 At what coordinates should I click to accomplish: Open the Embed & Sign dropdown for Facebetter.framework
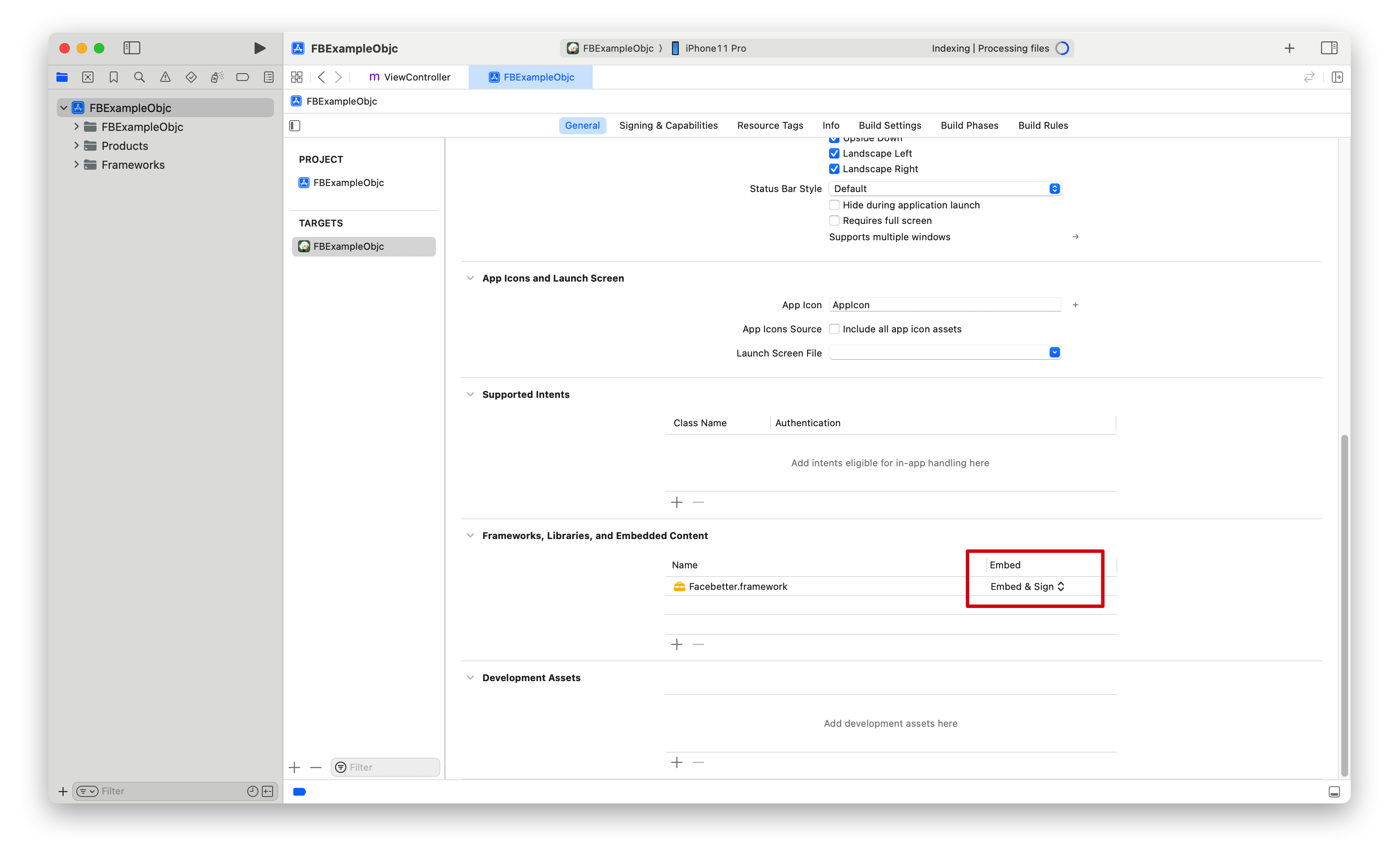coord(1026,586)
